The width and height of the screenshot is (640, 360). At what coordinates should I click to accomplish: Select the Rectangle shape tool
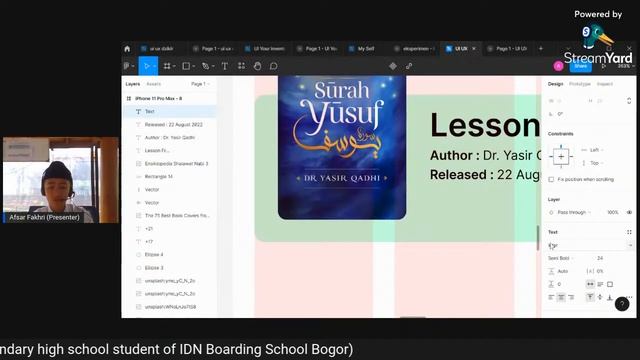(186, 66)
